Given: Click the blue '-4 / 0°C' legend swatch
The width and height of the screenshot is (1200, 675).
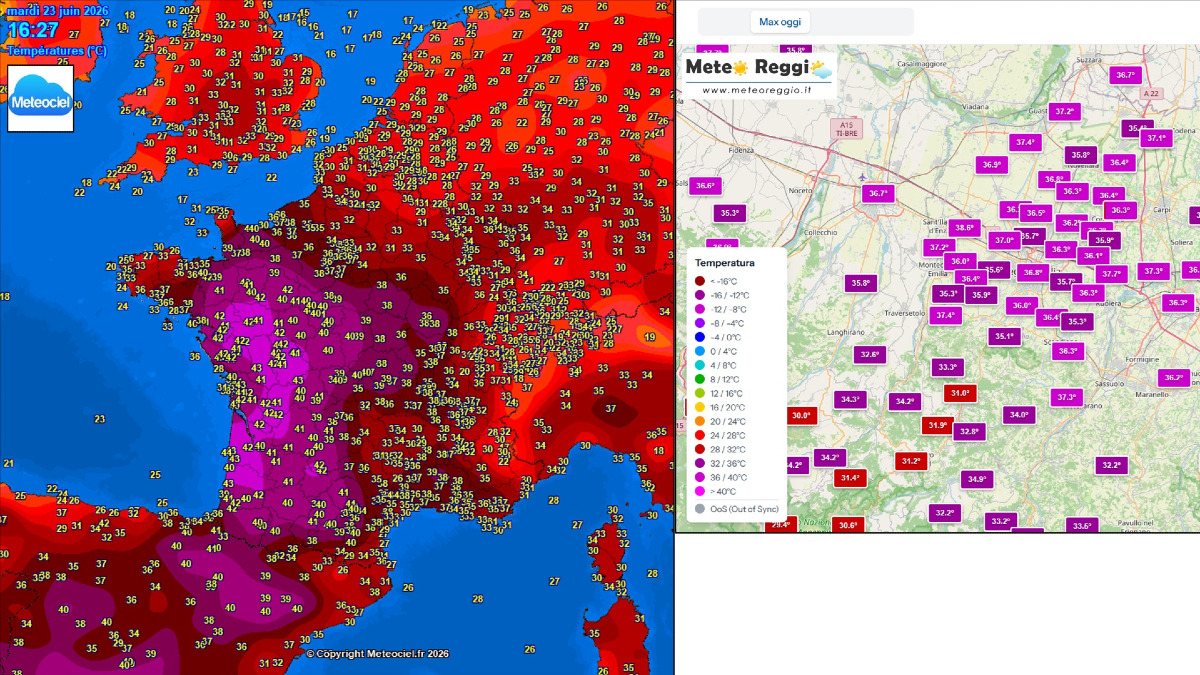Looking at the screenshot, I should coord(700,337).
